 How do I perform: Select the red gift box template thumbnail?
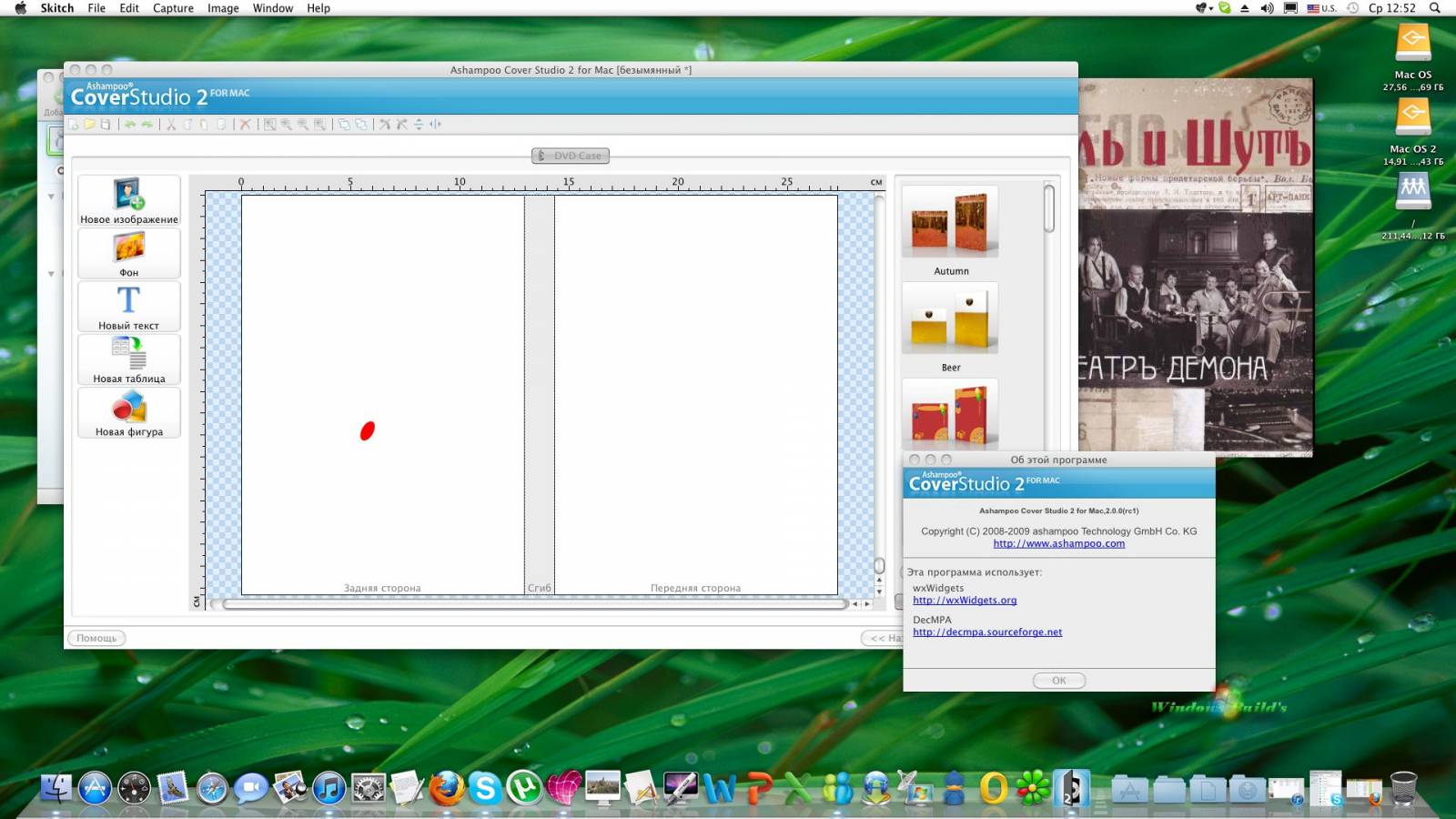(950, 414)
